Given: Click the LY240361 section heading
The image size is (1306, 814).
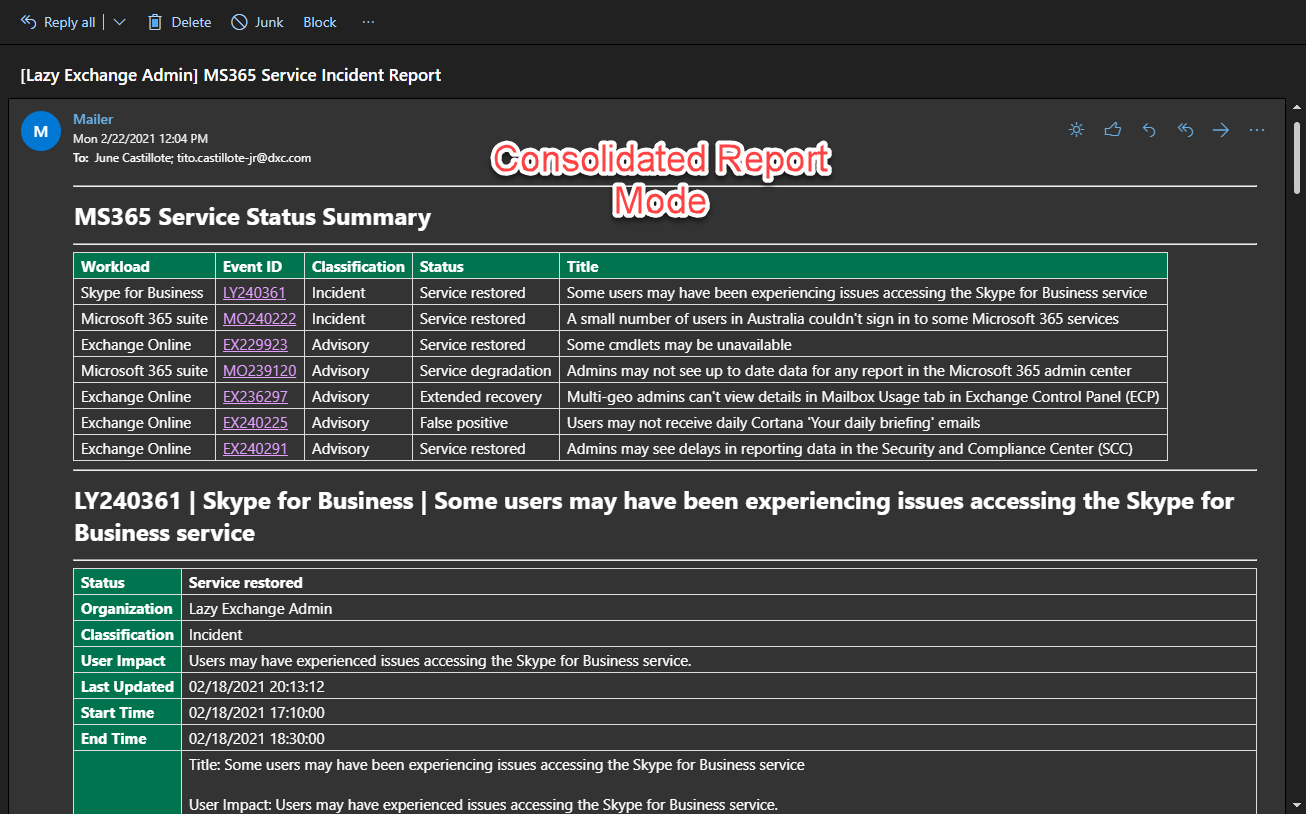Looking at the screenshot, I should [x=654, y=516].
